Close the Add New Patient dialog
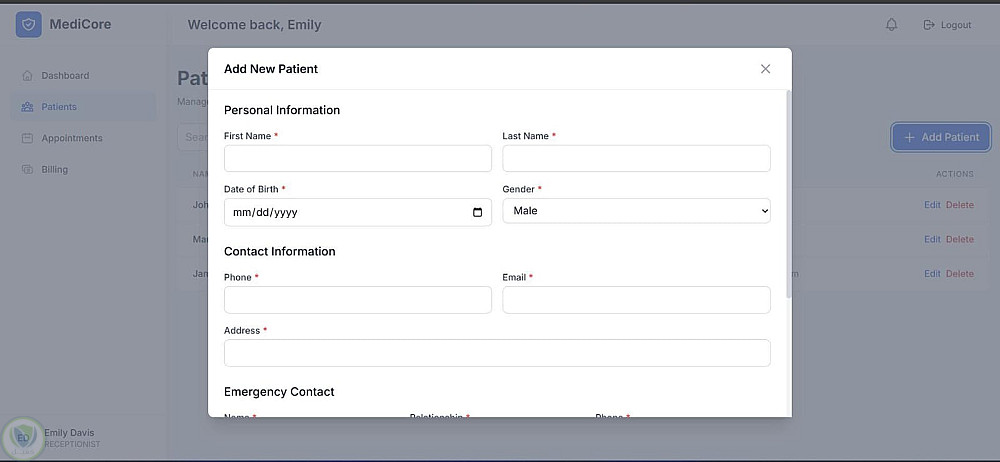Viewport: 1000px width, 462px height. pos(765,69)
